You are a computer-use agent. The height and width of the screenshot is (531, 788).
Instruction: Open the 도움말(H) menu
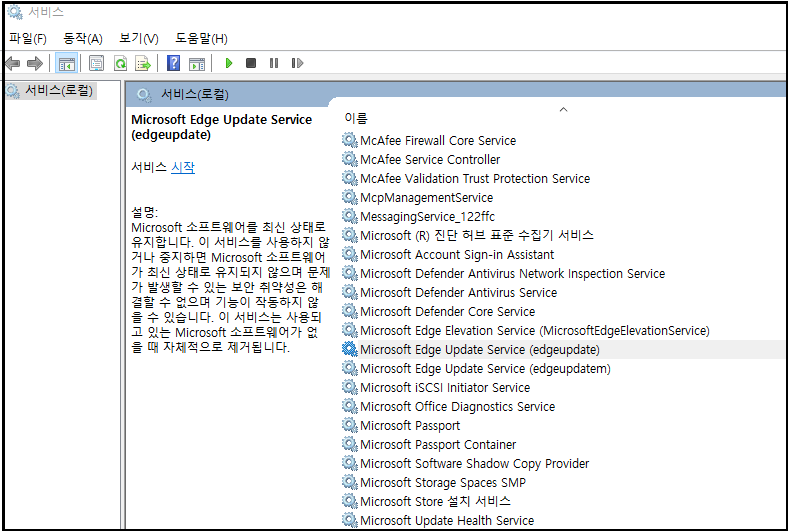pyautogui.click(x=201, y=39)
